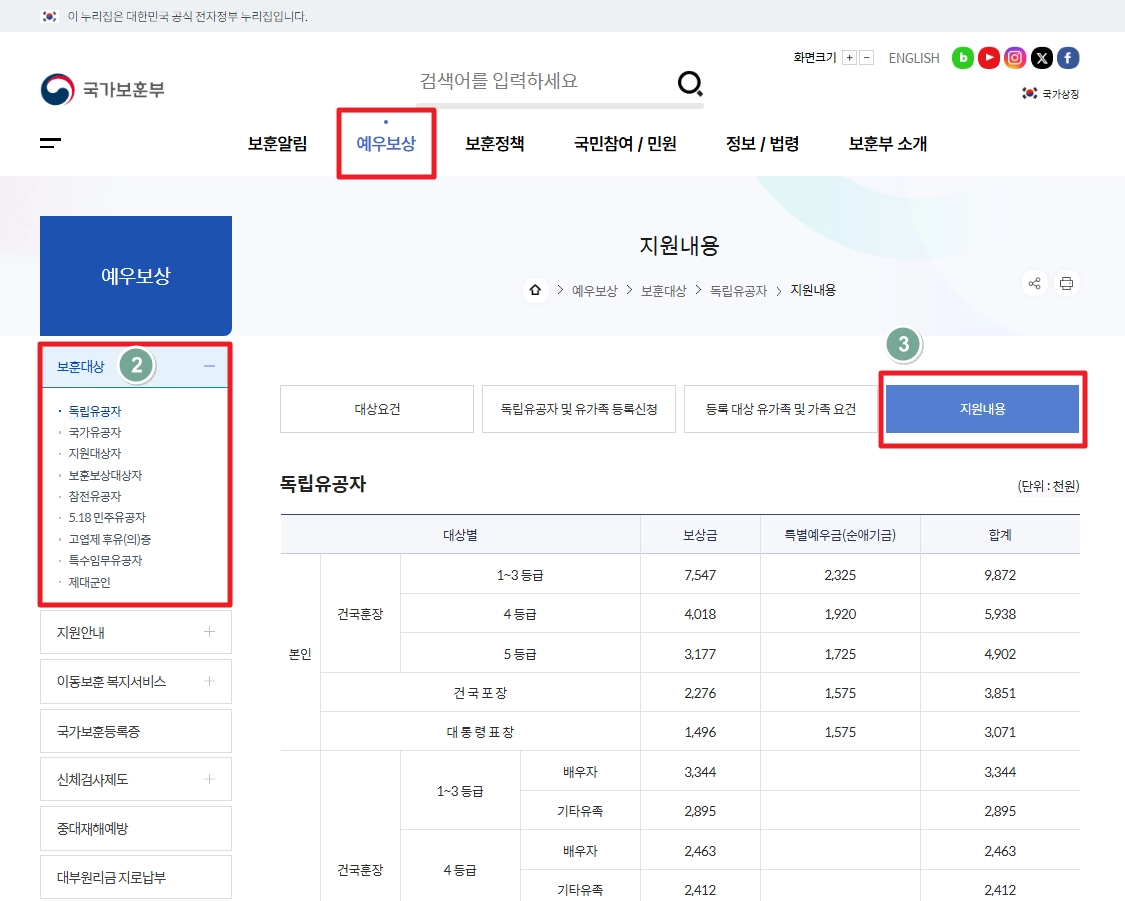The width and height of the screenshot is (1125, 901).
Task: Click the print icon next to share
Action: click(1066, 283)
